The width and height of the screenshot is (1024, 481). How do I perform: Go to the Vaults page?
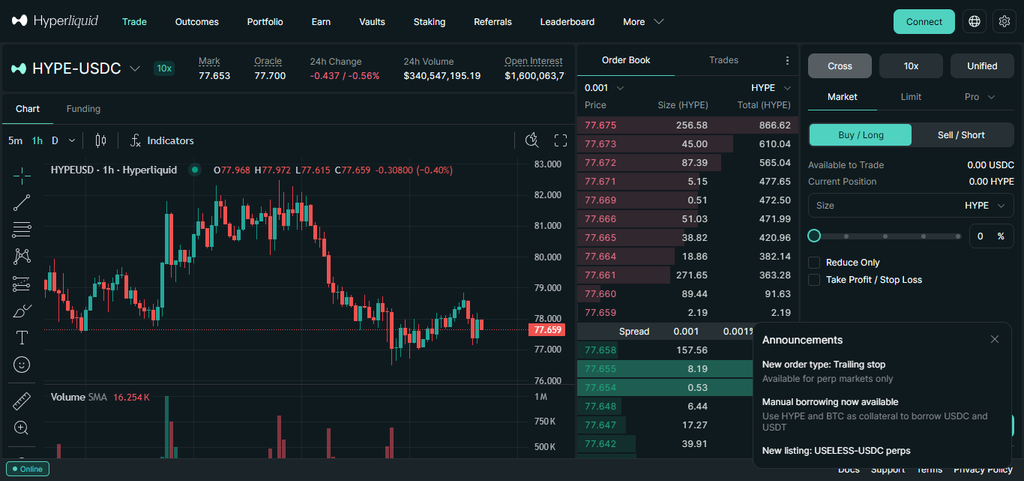pos(372,22)
